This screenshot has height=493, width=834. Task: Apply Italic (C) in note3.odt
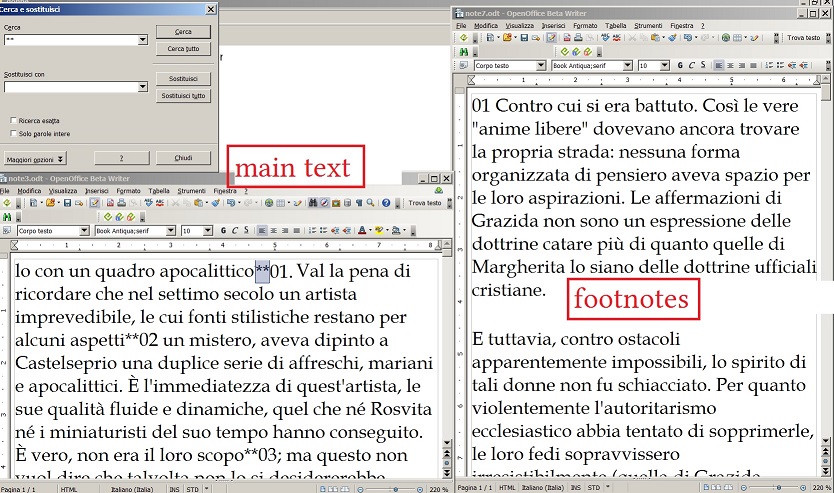click(x=235, y=230)
